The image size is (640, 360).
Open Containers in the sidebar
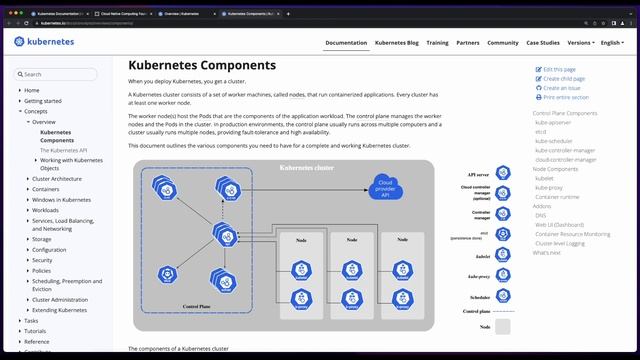46,189
